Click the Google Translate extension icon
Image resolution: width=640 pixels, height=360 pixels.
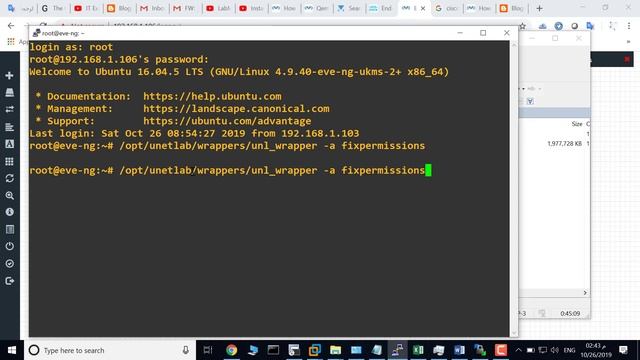click(x=590, y=26)
